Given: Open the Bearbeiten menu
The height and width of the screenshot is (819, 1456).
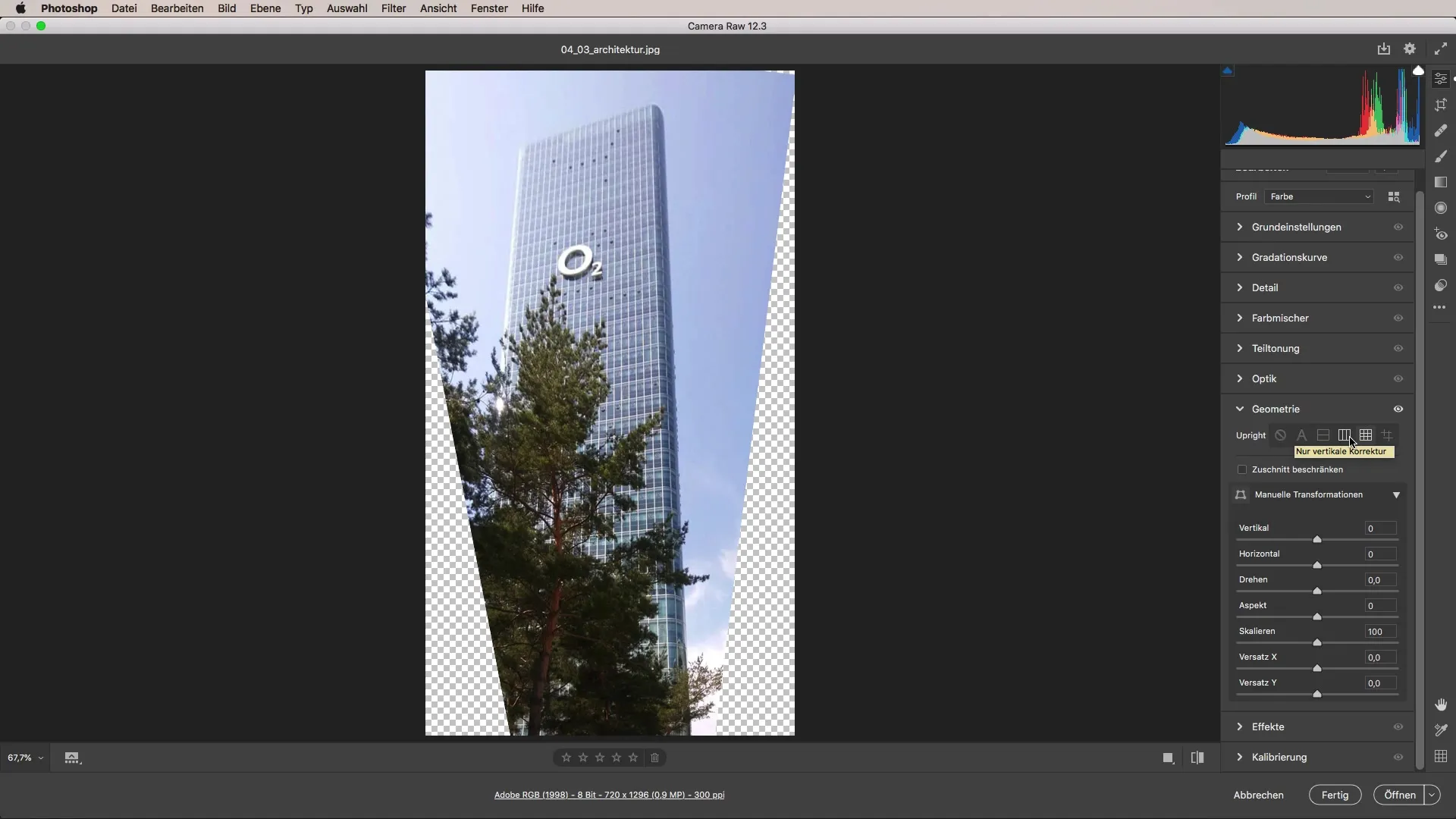Looking at the screenshot, I should 177,8.
